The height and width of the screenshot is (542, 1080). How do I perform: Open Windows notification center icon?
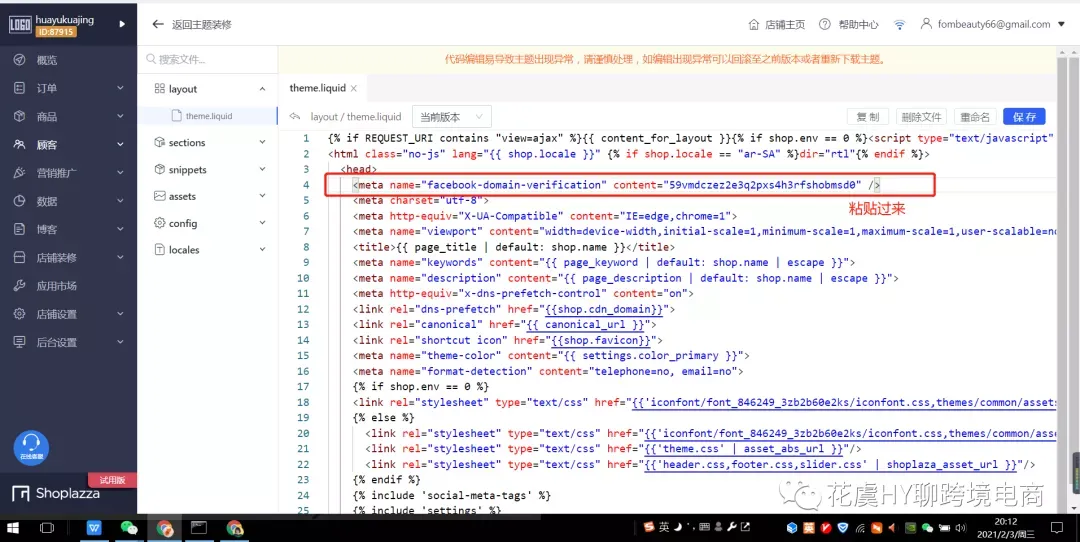(1057, 528)
